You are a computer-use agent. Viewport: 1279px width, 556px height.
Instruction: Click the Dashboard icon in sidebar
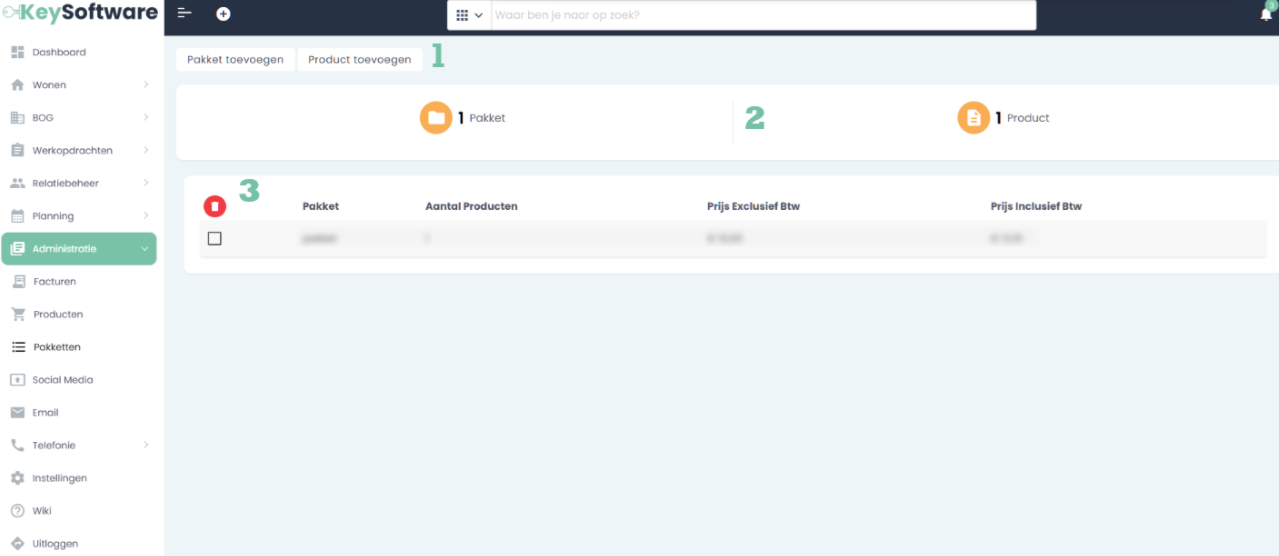pos(17,52)
